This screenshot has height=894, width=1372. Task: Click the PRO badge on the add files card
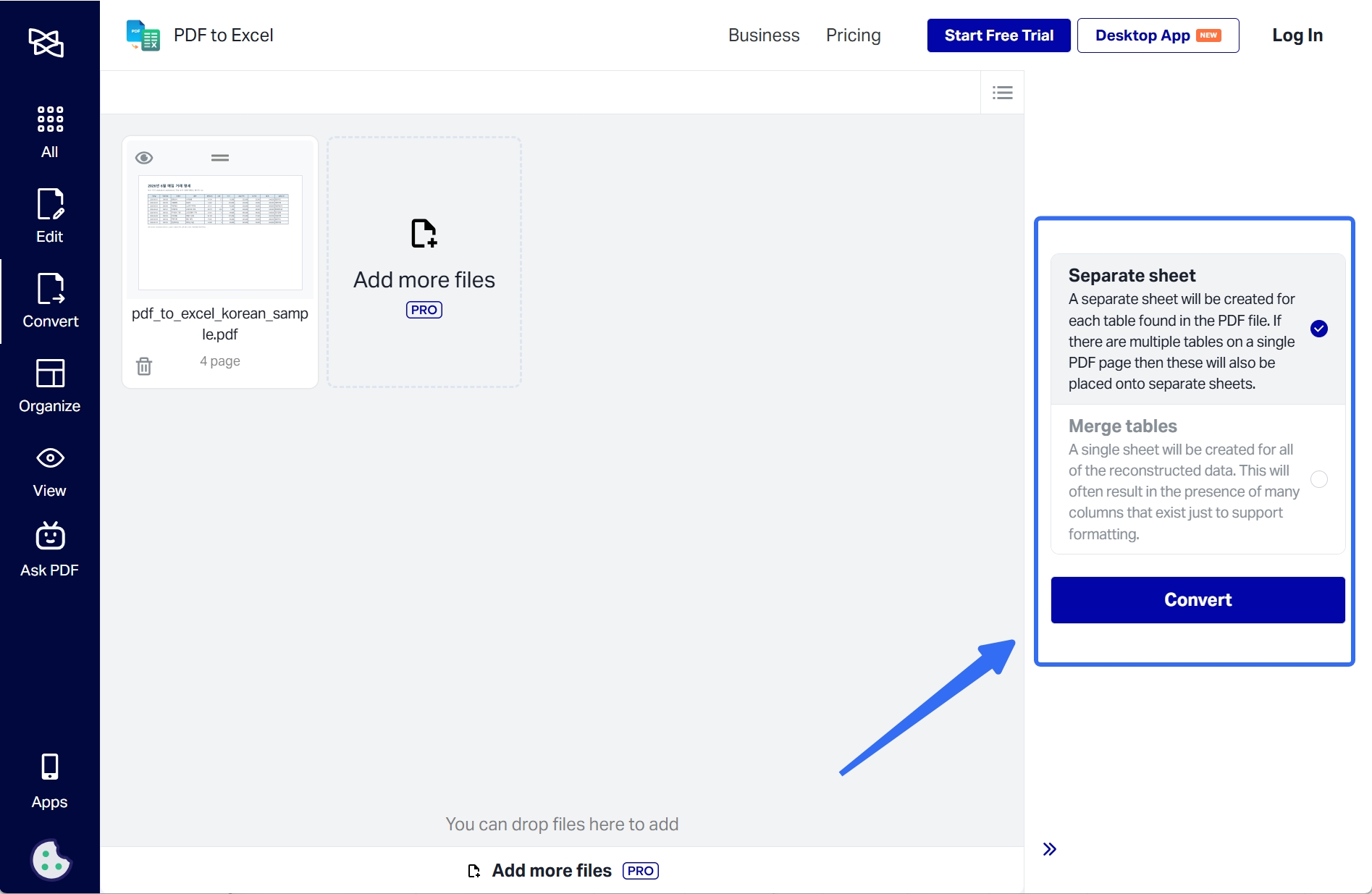pyautogui.click(x=424, y=310)
